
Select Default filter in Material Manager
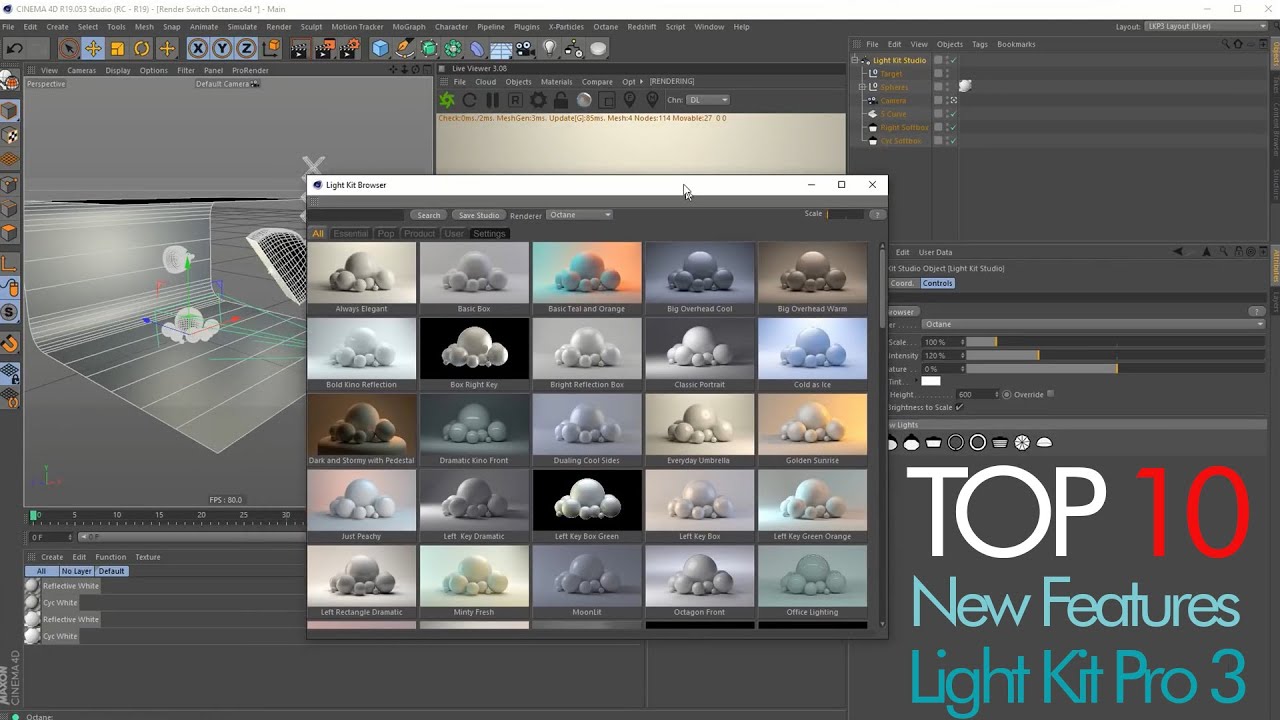pos(112,571)
